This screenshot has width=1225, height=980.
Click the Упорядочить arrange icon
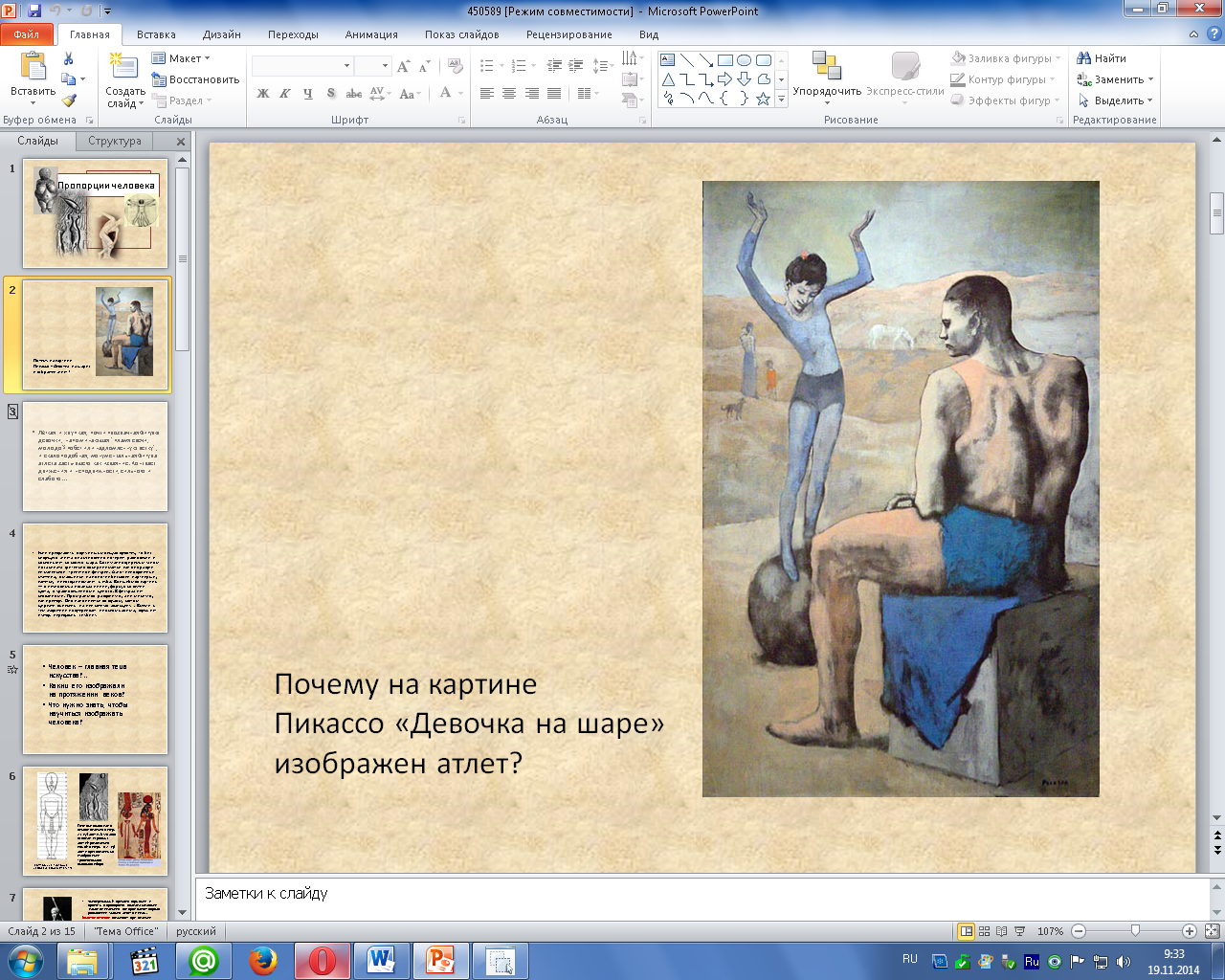[x=827, y=65]
